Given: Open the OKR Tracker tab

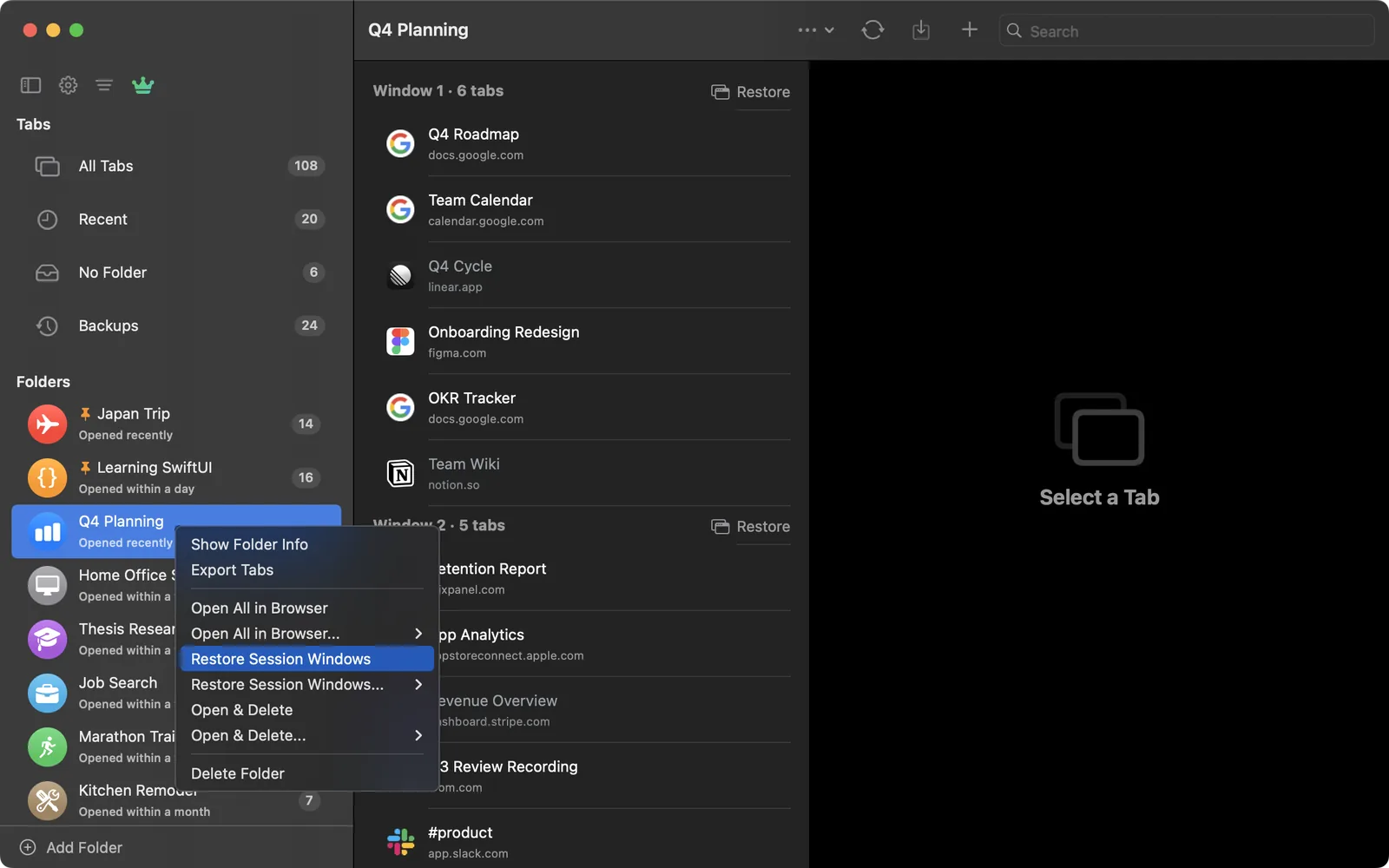Looking at the screenshot, I should click(x=583, y=407).
